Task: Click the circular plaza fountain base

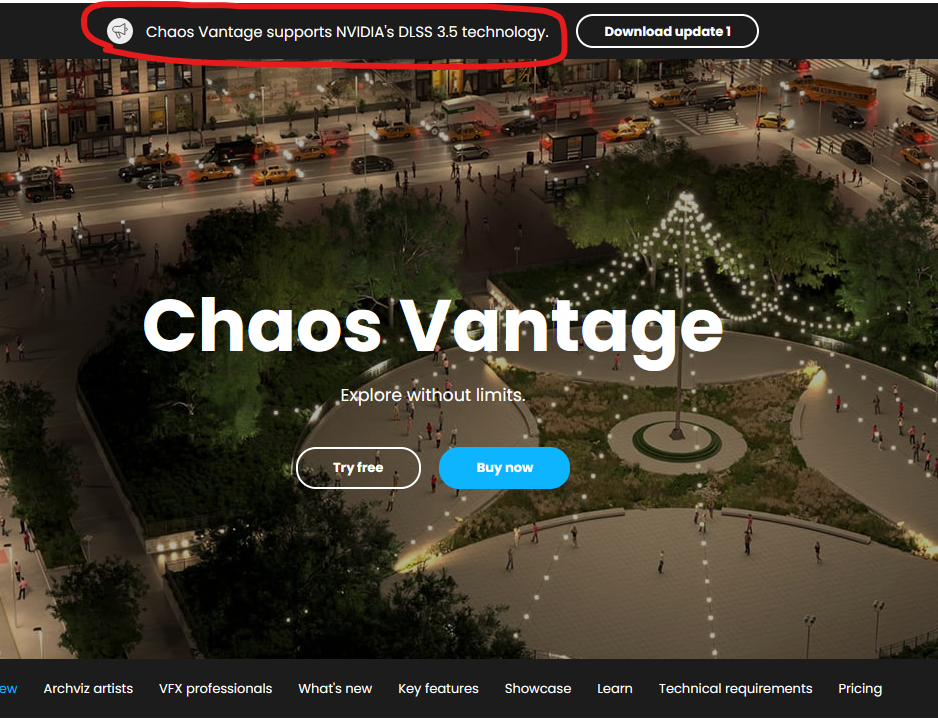Action: tap(677, 441)
